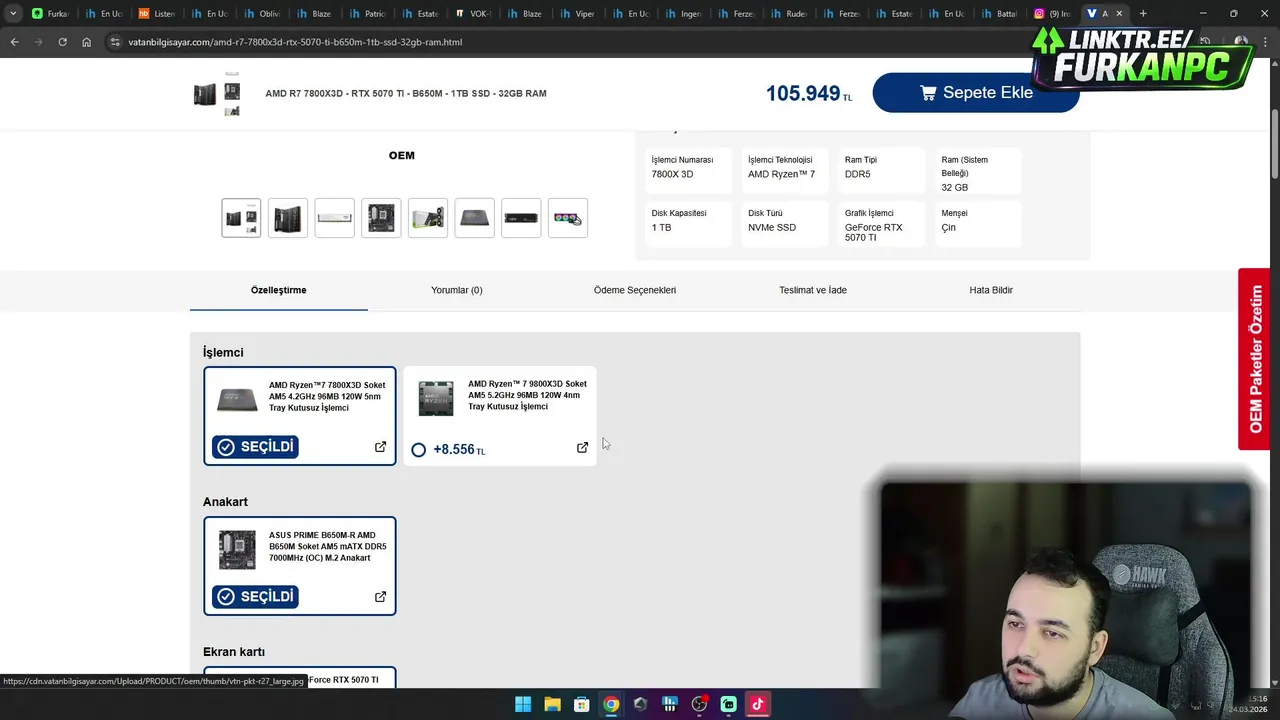Select the RAM stick gallery thumbnail
The image size is (1280, 720).
(x=334, y=218)
